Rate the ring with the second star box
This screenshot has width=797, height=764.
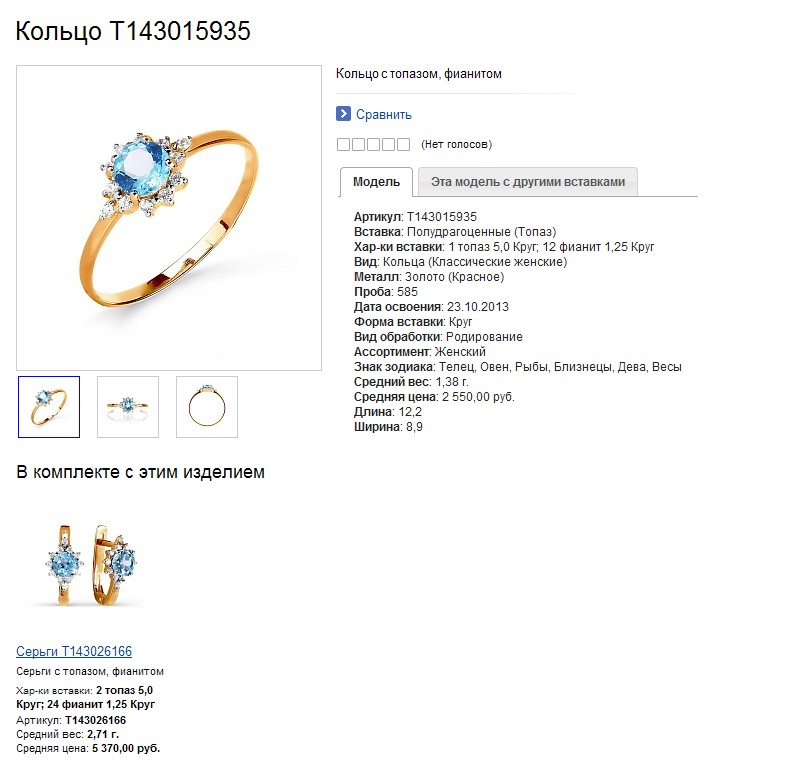pos(358,144)
